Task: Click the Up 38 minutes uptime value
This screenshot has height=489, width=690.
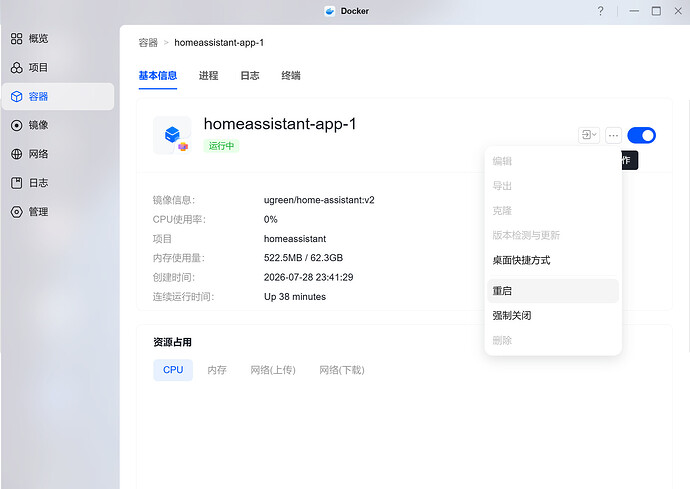Action: coord(295,297)
